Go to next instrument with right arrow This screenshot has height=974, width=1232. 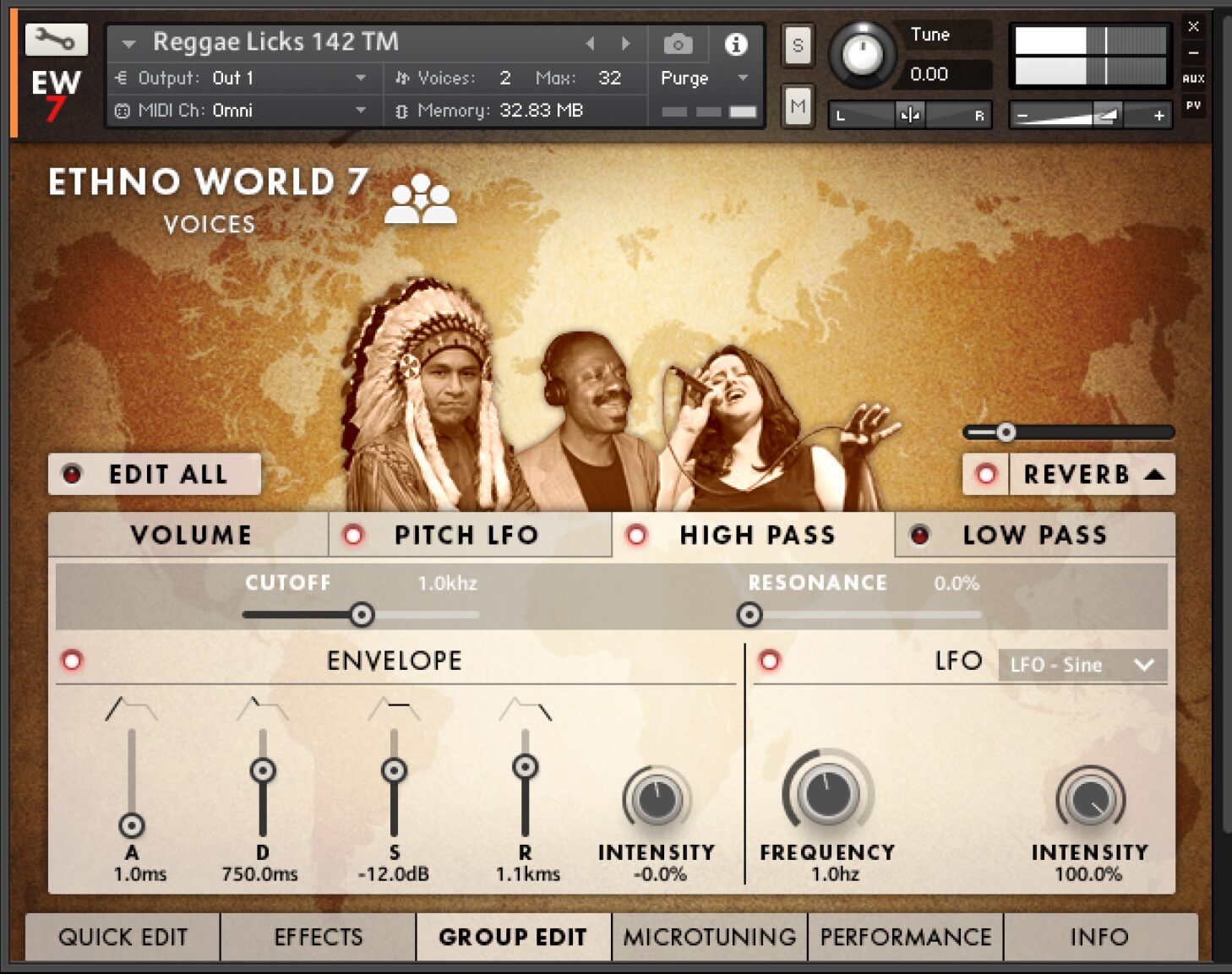pos(625,43)
